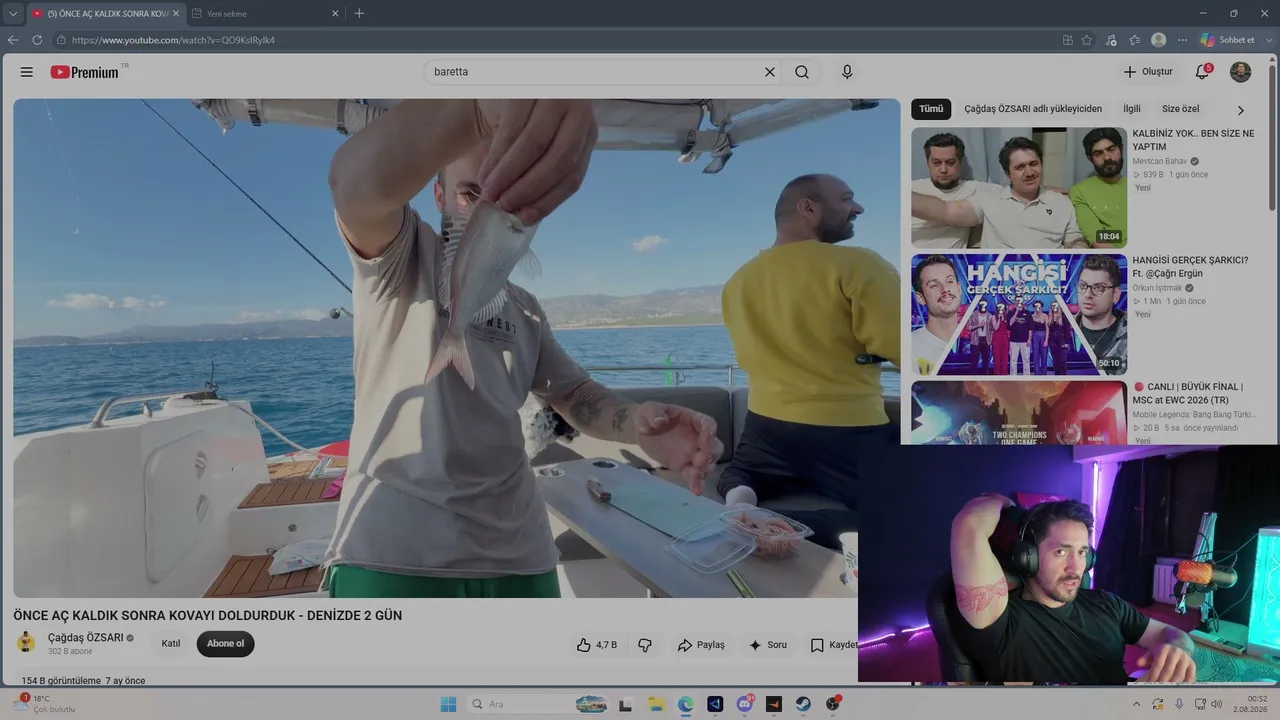Open Sohbet et Copilot chat
This screenshot has width=1280, height=720.
[1228, 40]
